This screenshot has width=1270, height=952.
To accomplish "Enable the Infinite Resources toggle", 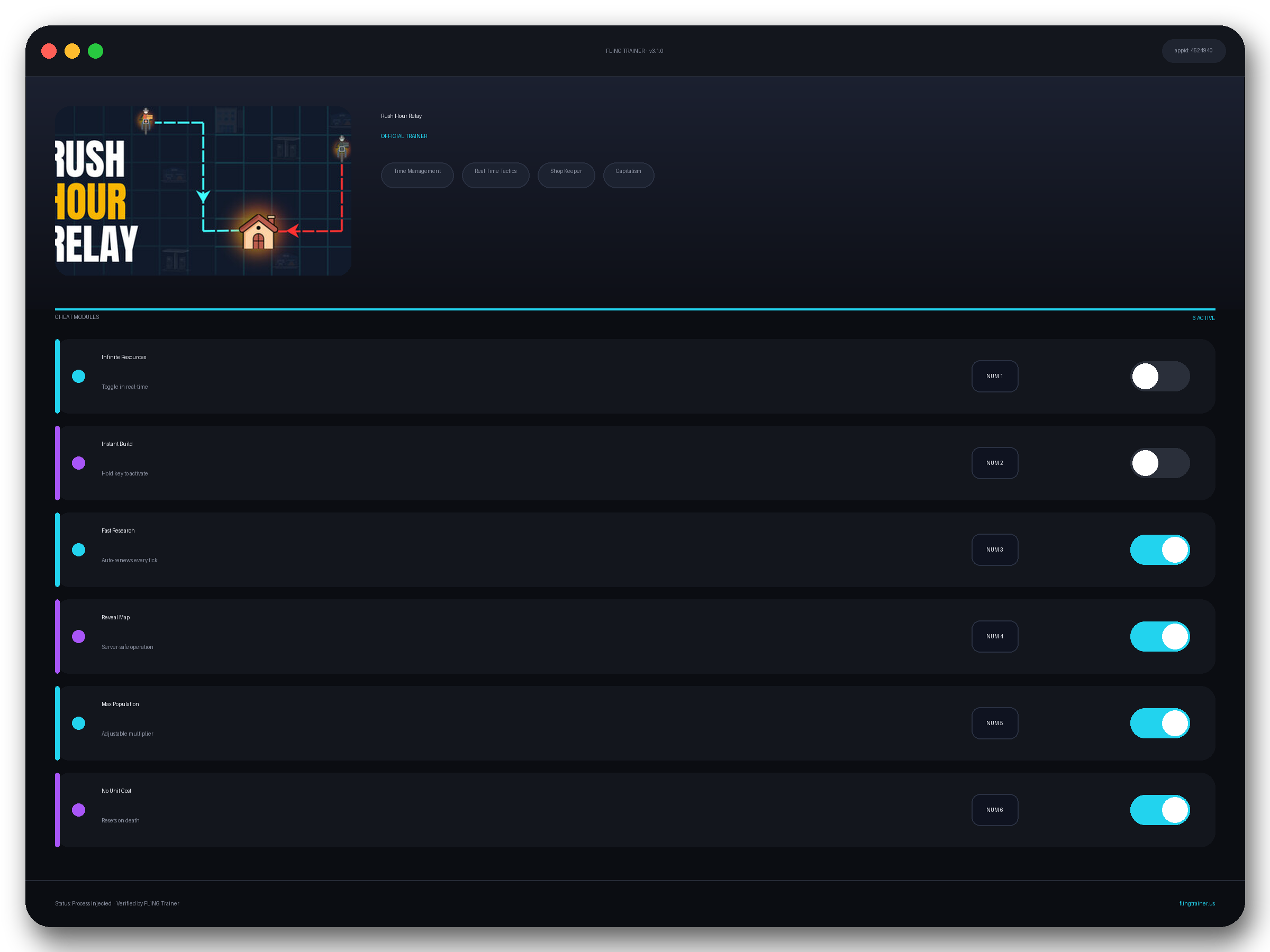I will pos(1160,377).
